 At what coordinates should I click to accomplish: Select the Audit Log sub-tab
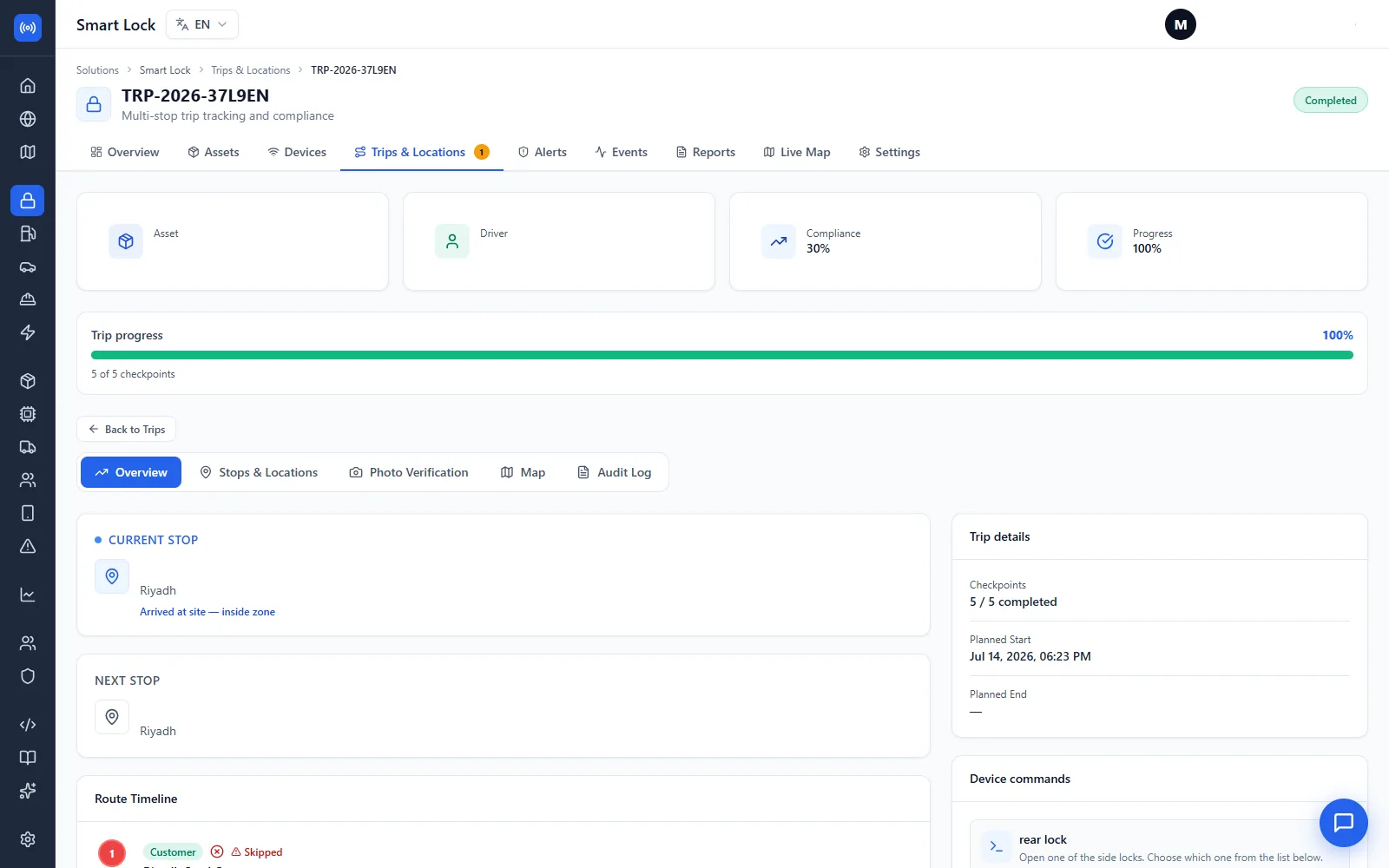tap(615, 472)
